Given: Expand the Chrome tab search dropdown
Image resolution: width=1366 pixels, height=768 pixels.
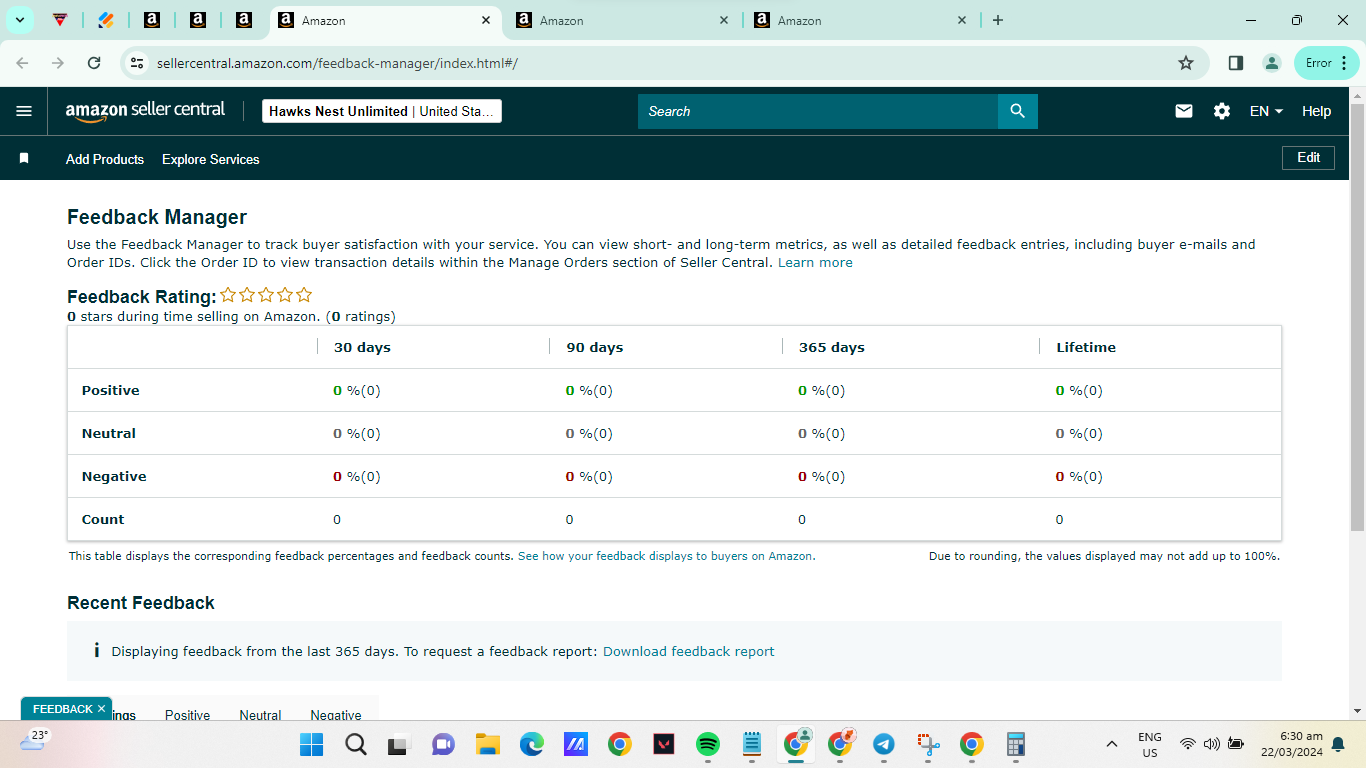Looking at the screenshot, I should pos(19,20).
